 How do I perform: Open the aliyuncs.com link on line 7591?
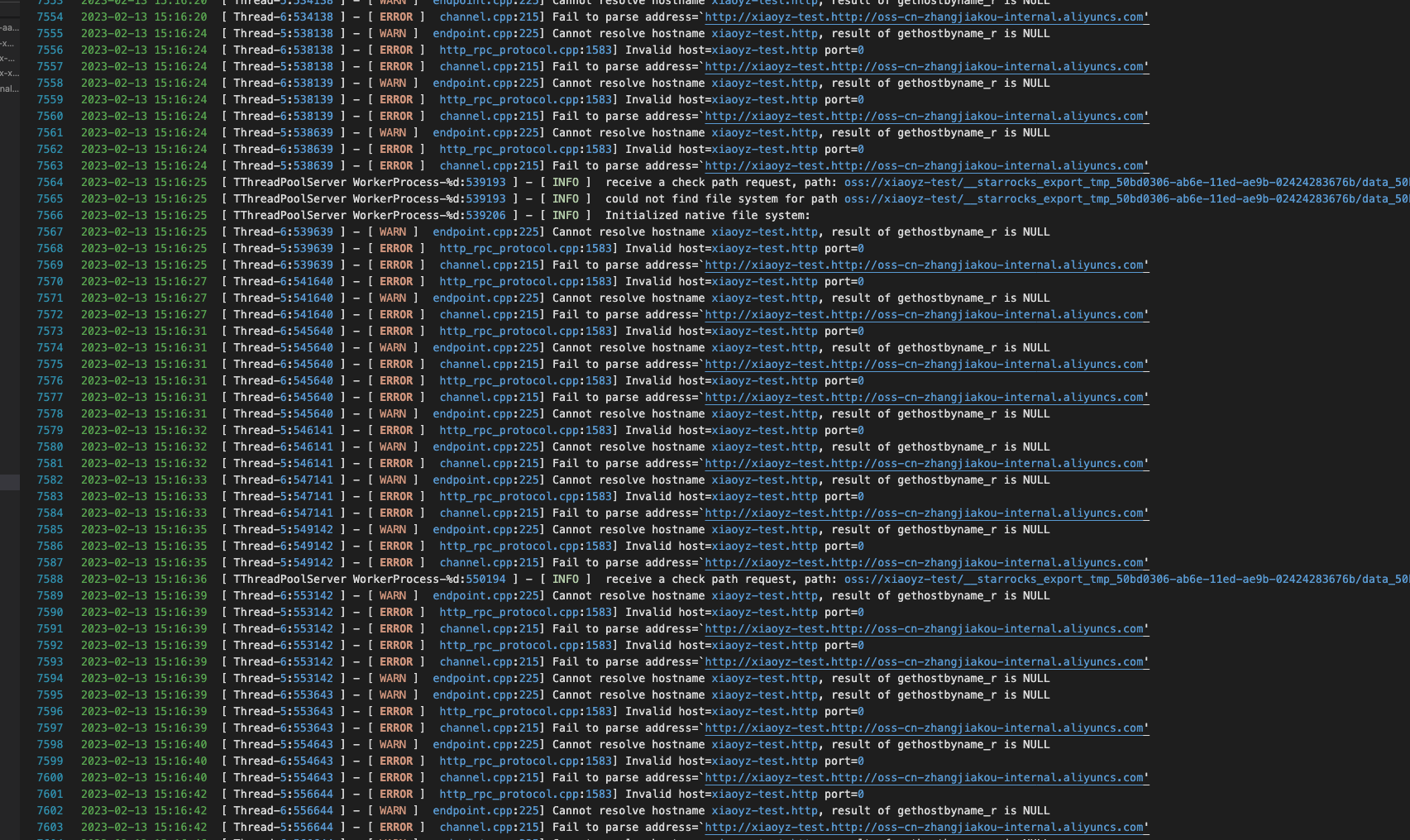coord(926,628)
